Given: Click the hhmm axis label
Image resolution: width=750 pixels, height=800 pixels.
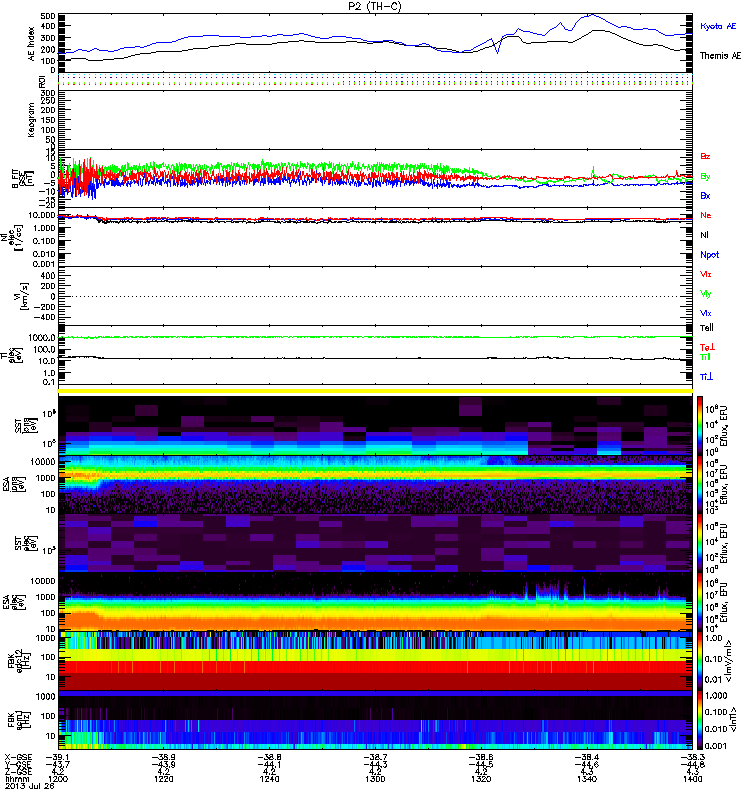Looking at the screenshot, I should coord(15,779).
